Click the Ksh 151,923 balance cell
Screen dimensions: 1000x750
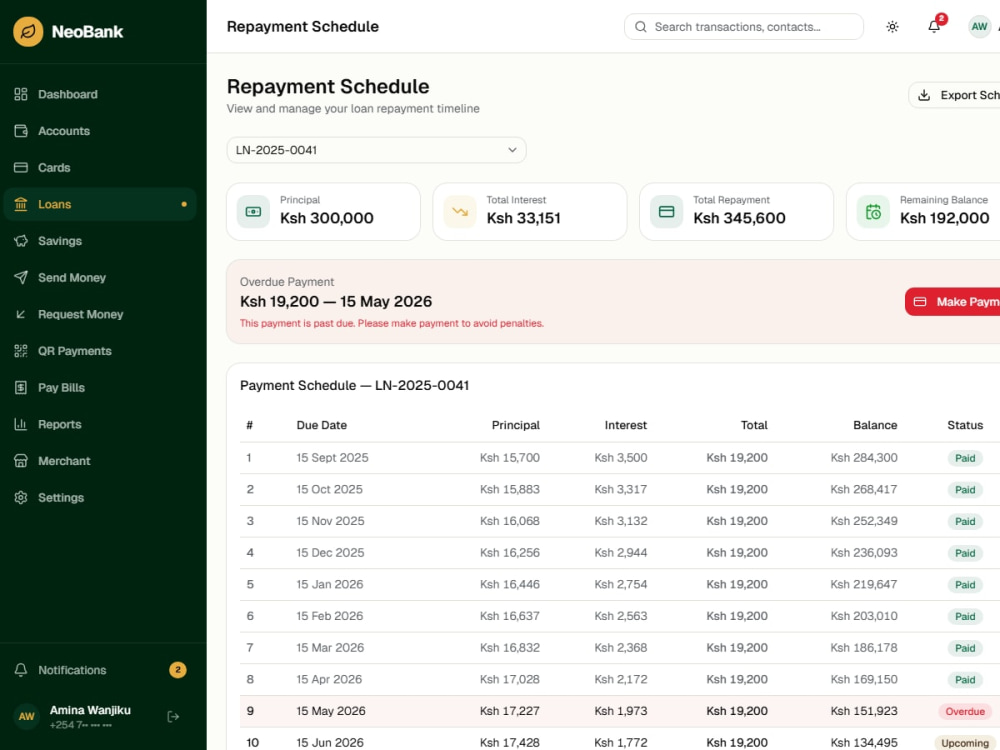[864, 711]
